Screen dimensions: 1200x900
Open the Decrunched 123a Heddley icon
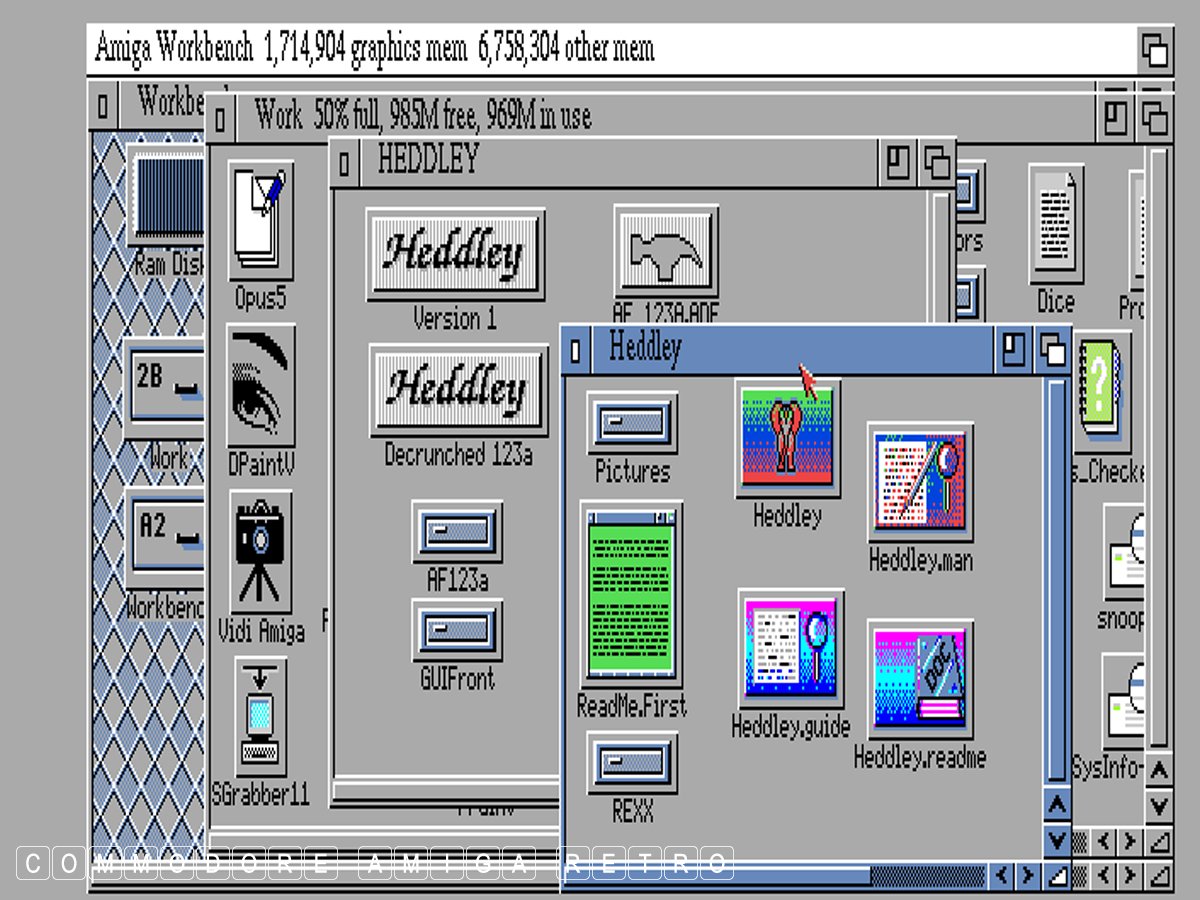(x=458, y=389)
